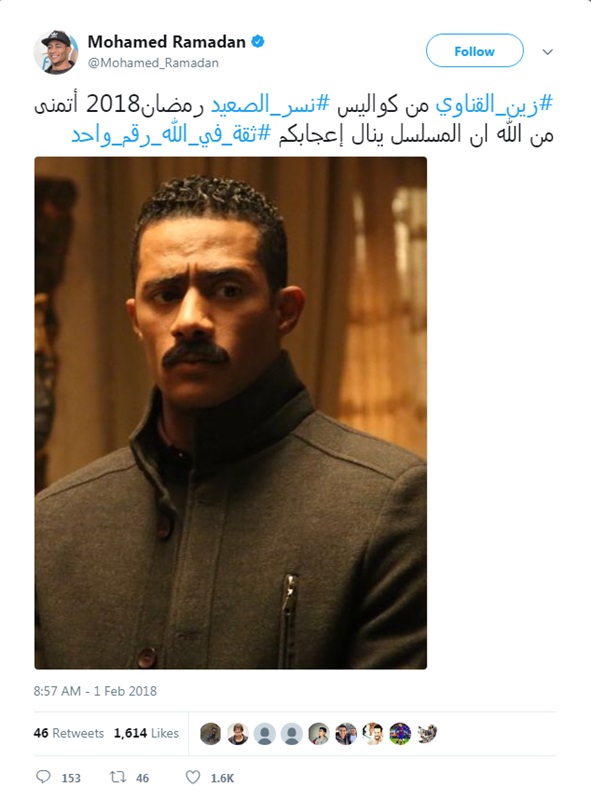This screenshot has height=800, width=591.
Task: Click the last liker avatar in row
Action: [x=427, y=734]
